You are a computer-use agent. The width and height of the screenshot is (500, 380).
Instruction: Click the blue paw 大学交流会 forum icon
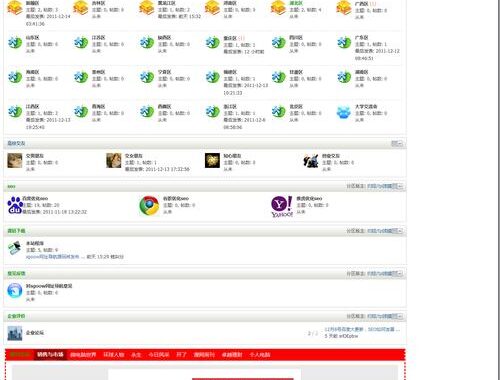(344, 112)
